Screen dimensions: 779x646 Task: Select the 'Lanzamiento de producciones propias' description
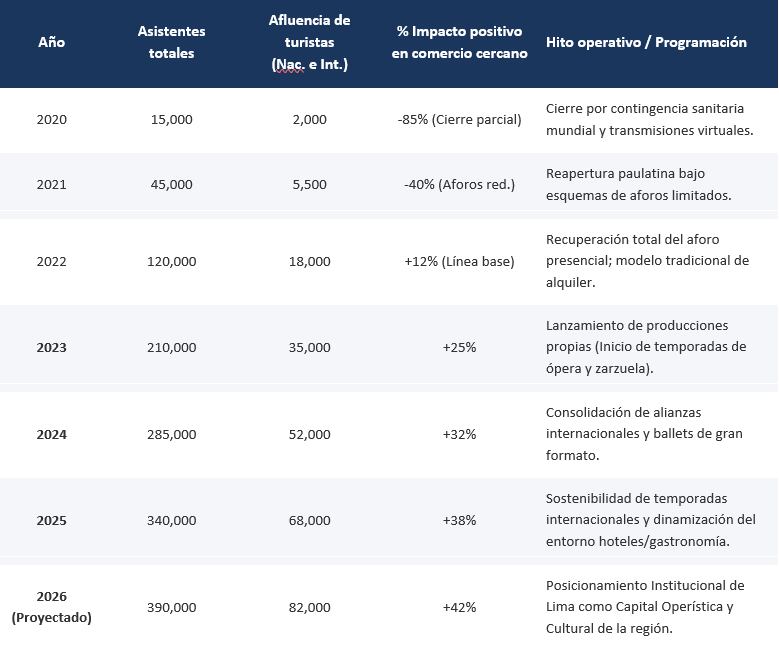point(646,347)
